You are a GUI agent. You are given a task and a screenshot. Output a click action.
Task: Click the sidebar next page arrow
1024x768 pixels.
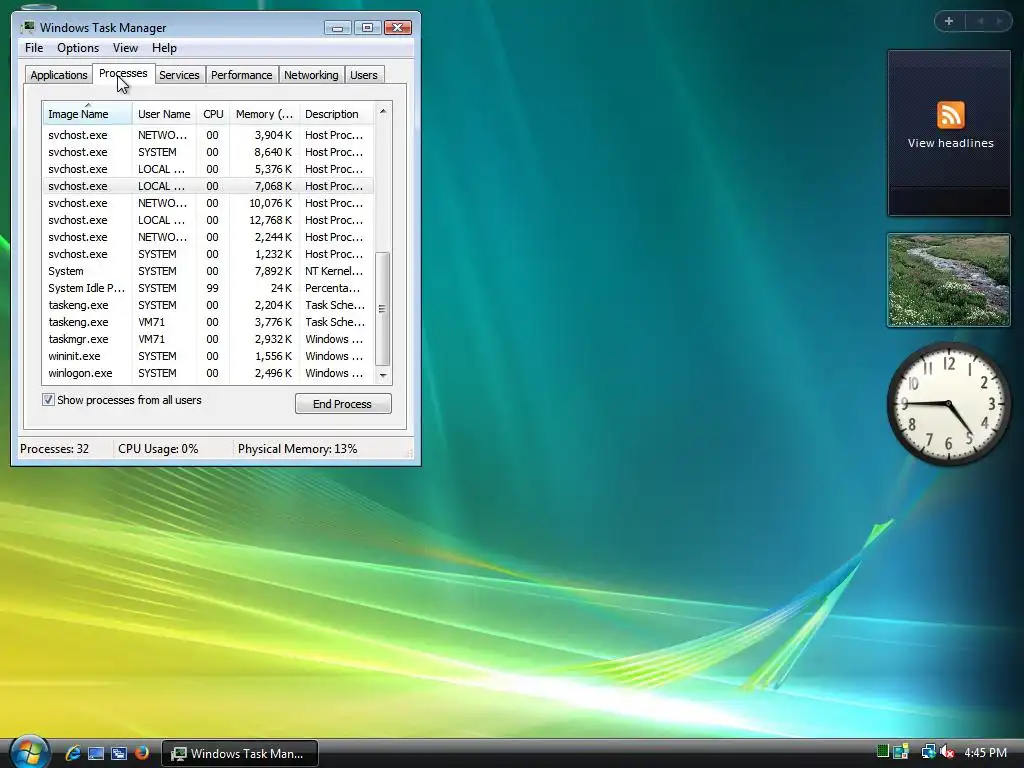coord(999,21)
